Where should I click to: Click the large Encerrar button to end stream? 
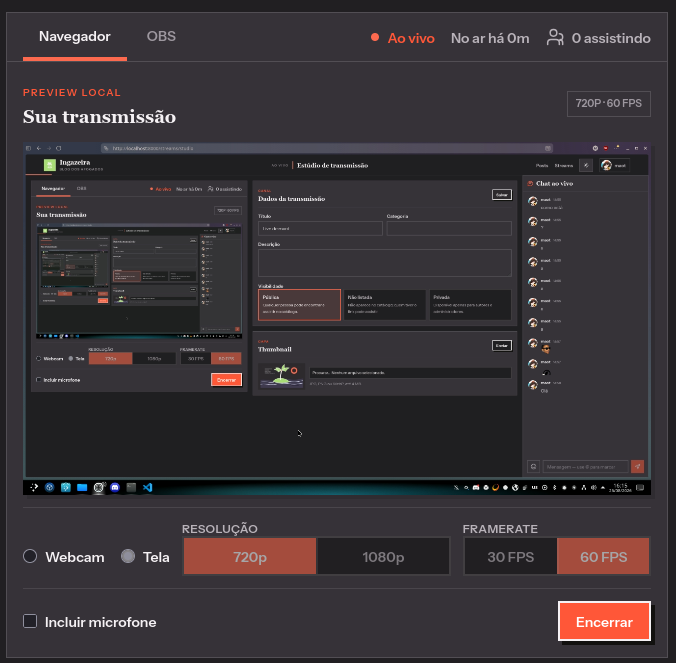(x=604, y=621)
